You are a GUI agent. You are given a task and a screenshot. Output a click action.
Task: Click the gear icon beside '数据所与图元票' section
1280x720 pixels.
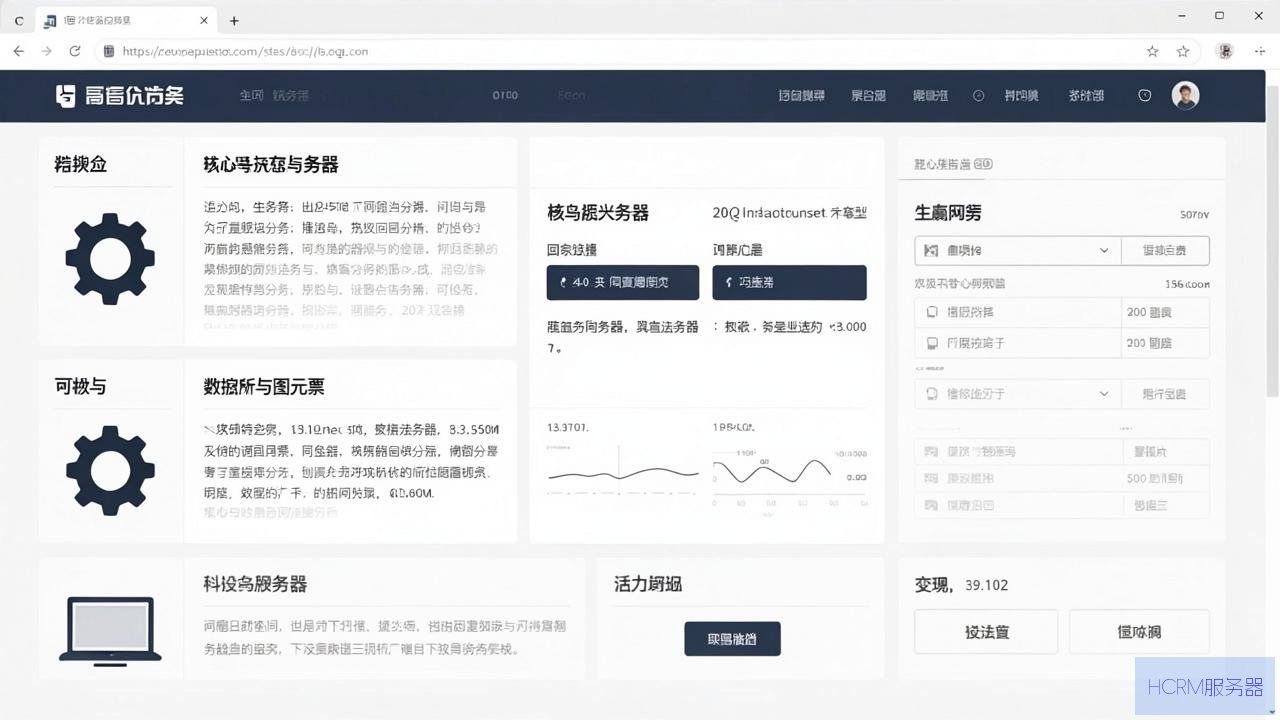(110, 471)
